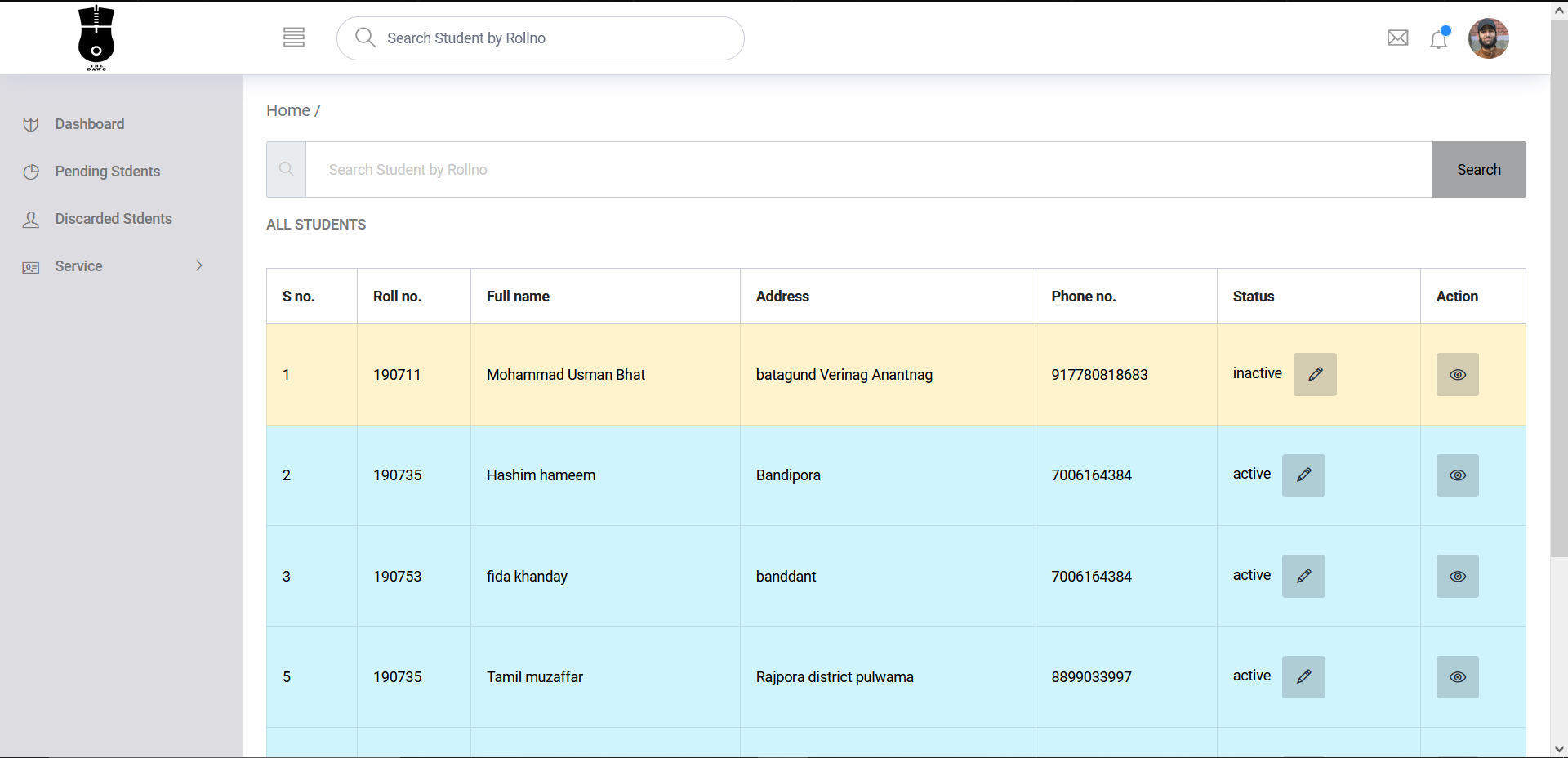The height and width of the screenshot is (758, 1568).
Task: Click phone number 8899033997
Action: click(x=1091, y=677)
